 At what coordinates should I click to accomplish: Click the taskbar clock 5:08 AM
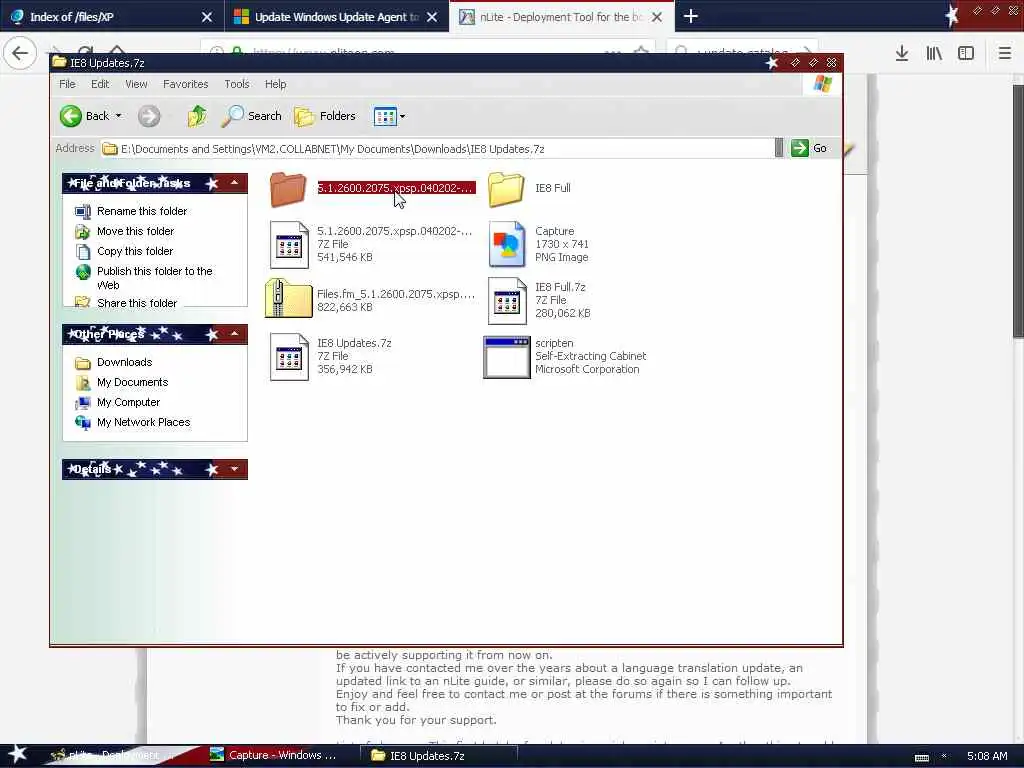(987, 756)
